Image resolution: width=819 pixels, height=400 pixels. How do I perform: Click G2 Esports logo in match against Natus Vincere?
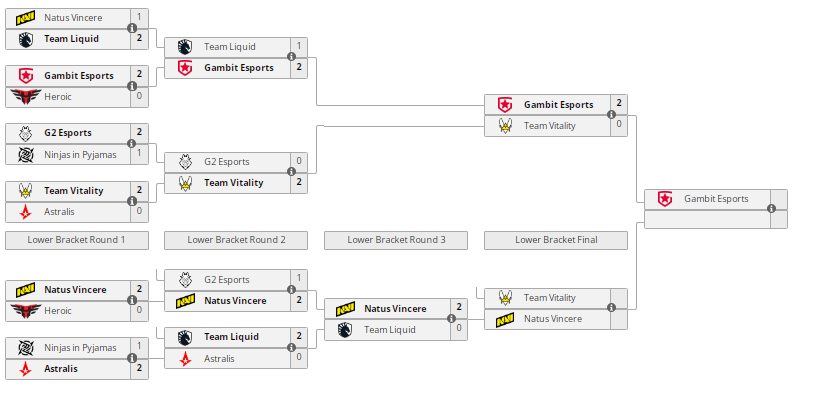pyautogui.click(x=184, y=280)
